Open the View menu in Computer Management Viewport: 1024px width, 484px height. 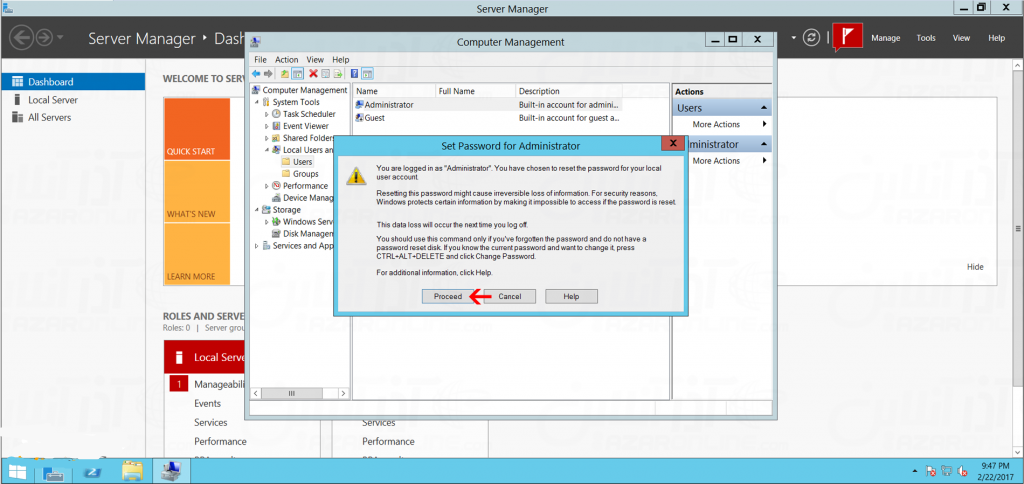315,59
